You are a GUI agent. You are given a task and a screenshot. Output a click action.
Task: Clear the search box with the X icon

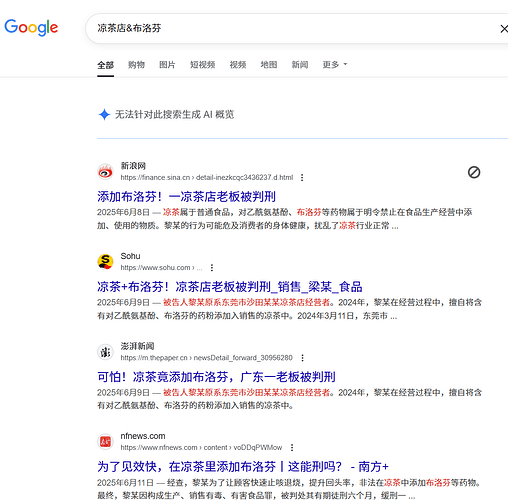pos(504,29)
